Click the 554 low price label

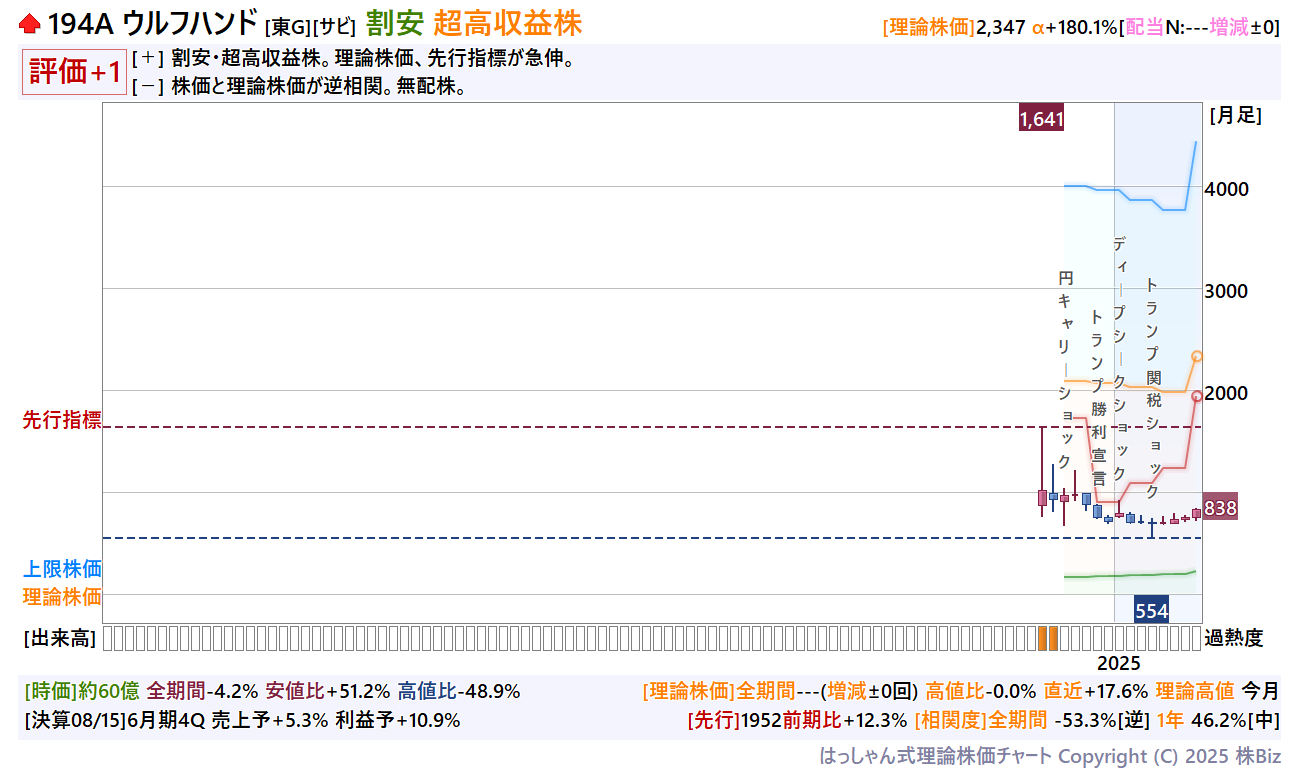(x=1151, y=611)
